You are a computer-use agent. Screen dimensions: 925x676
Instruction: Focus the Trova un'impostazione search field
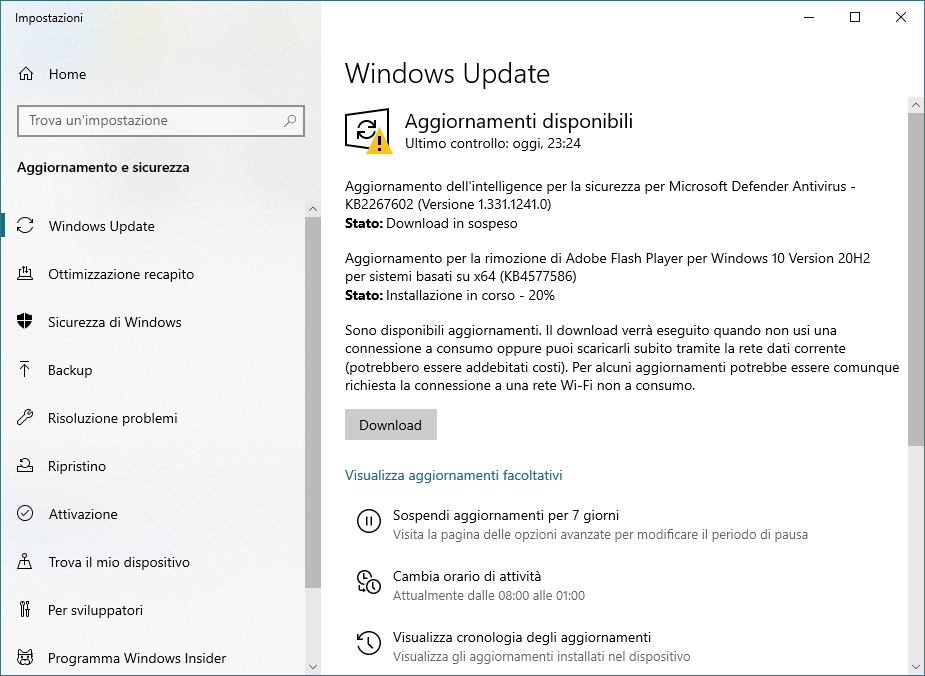[161, 121]
